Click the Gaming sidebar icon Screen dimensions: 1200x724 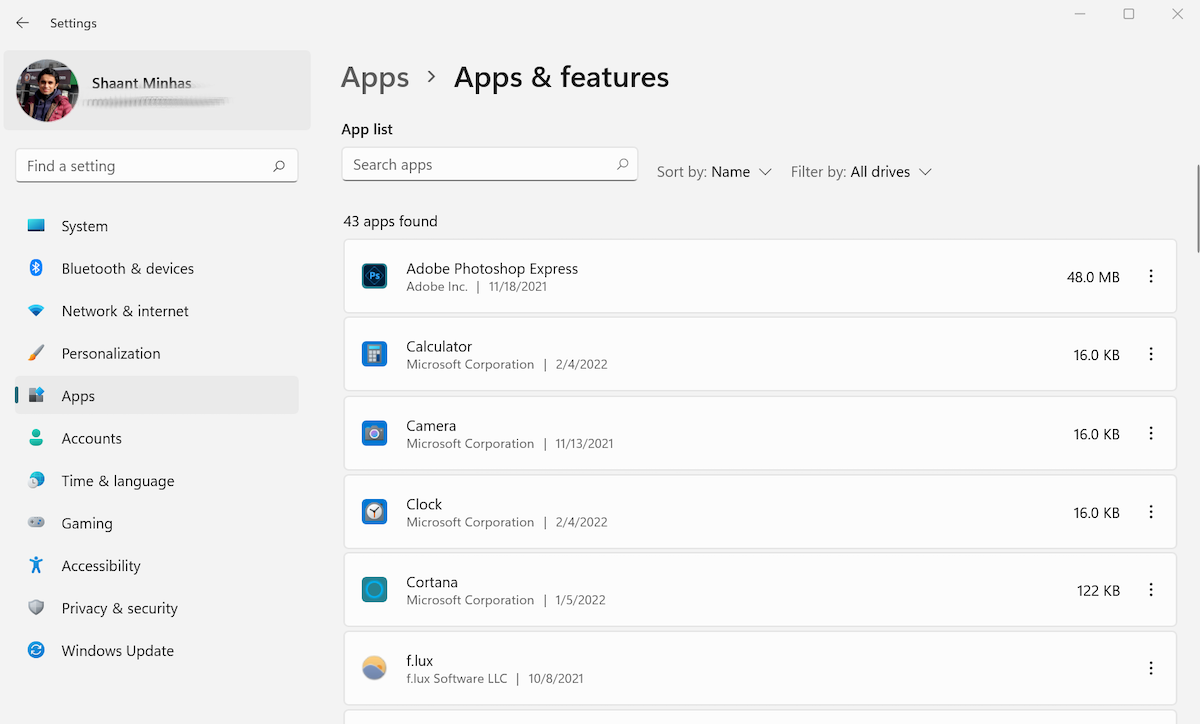tap(35, 523)
